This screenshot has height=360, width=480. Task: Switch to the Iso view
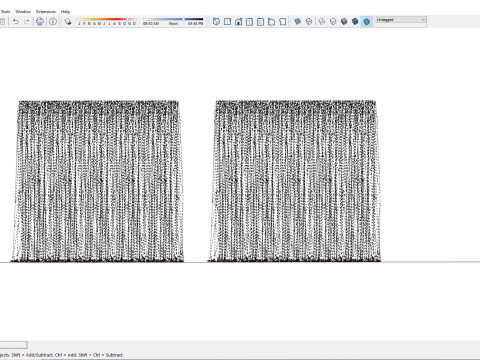tap(216, 22)
